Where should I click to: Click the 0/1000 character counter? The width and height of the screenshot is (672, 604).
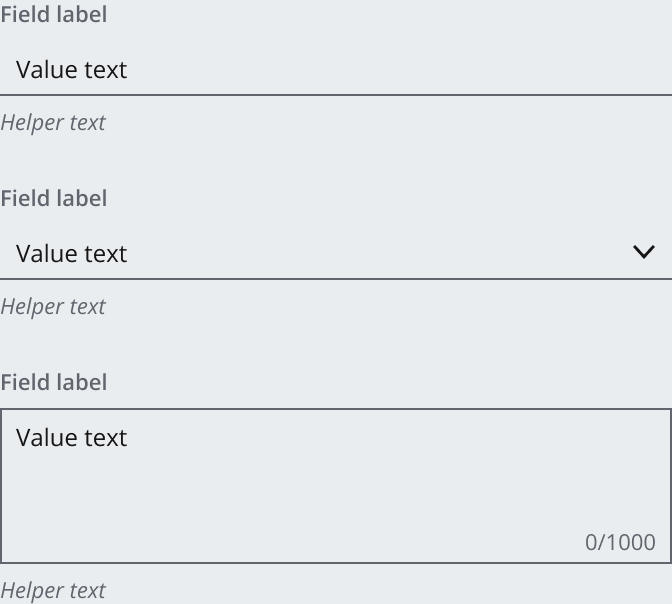[620, 542]
